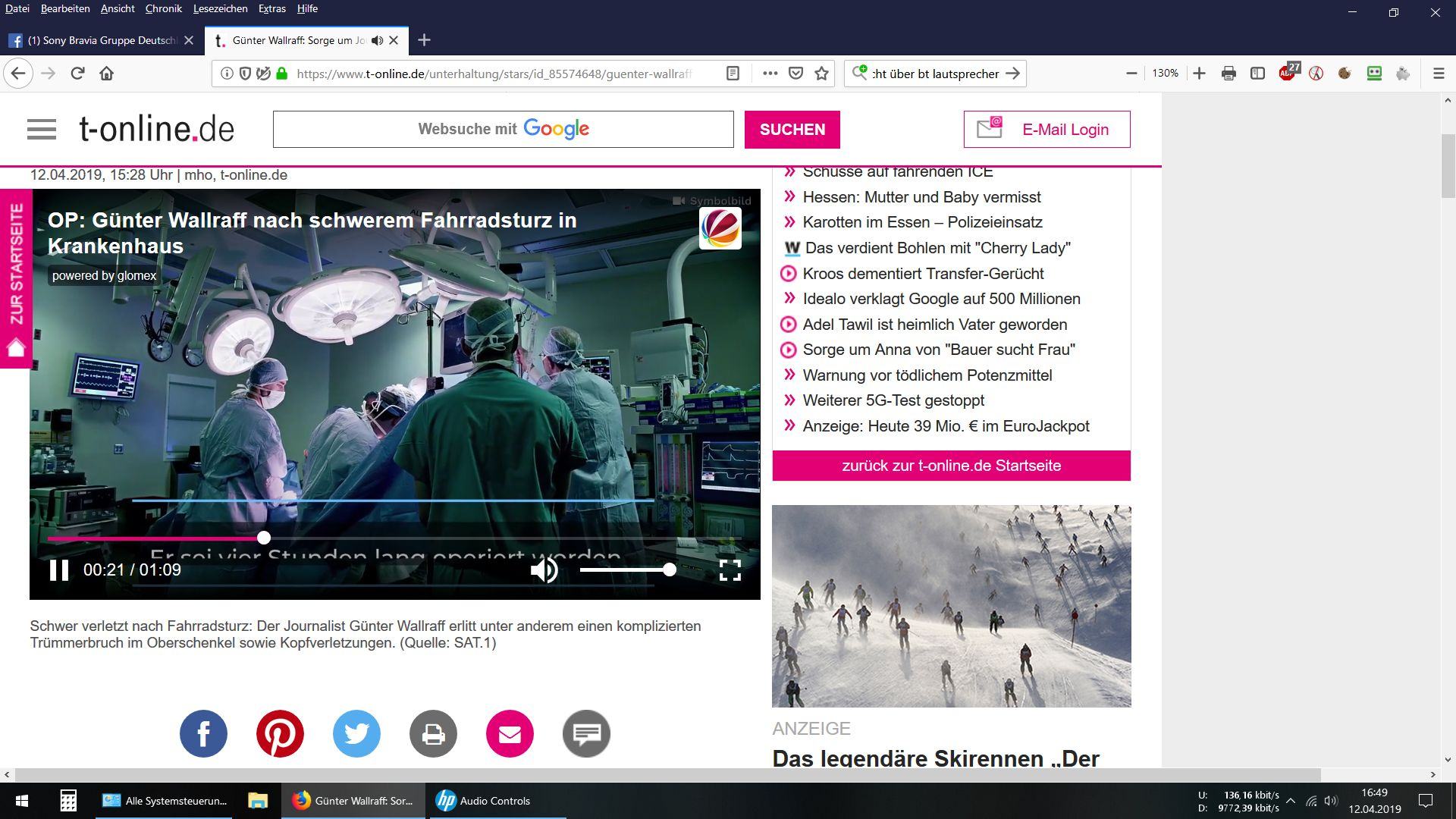Pause the video playback

(59, 570)
